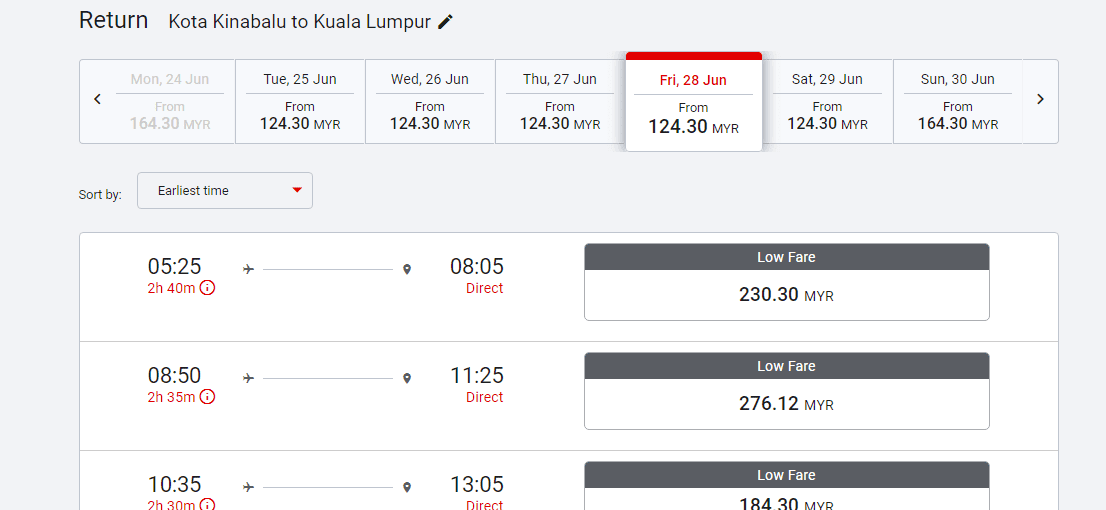The image size is (1106, 510).
Task: Show later dates with the right arrow
Action: tap(1040, 99)
